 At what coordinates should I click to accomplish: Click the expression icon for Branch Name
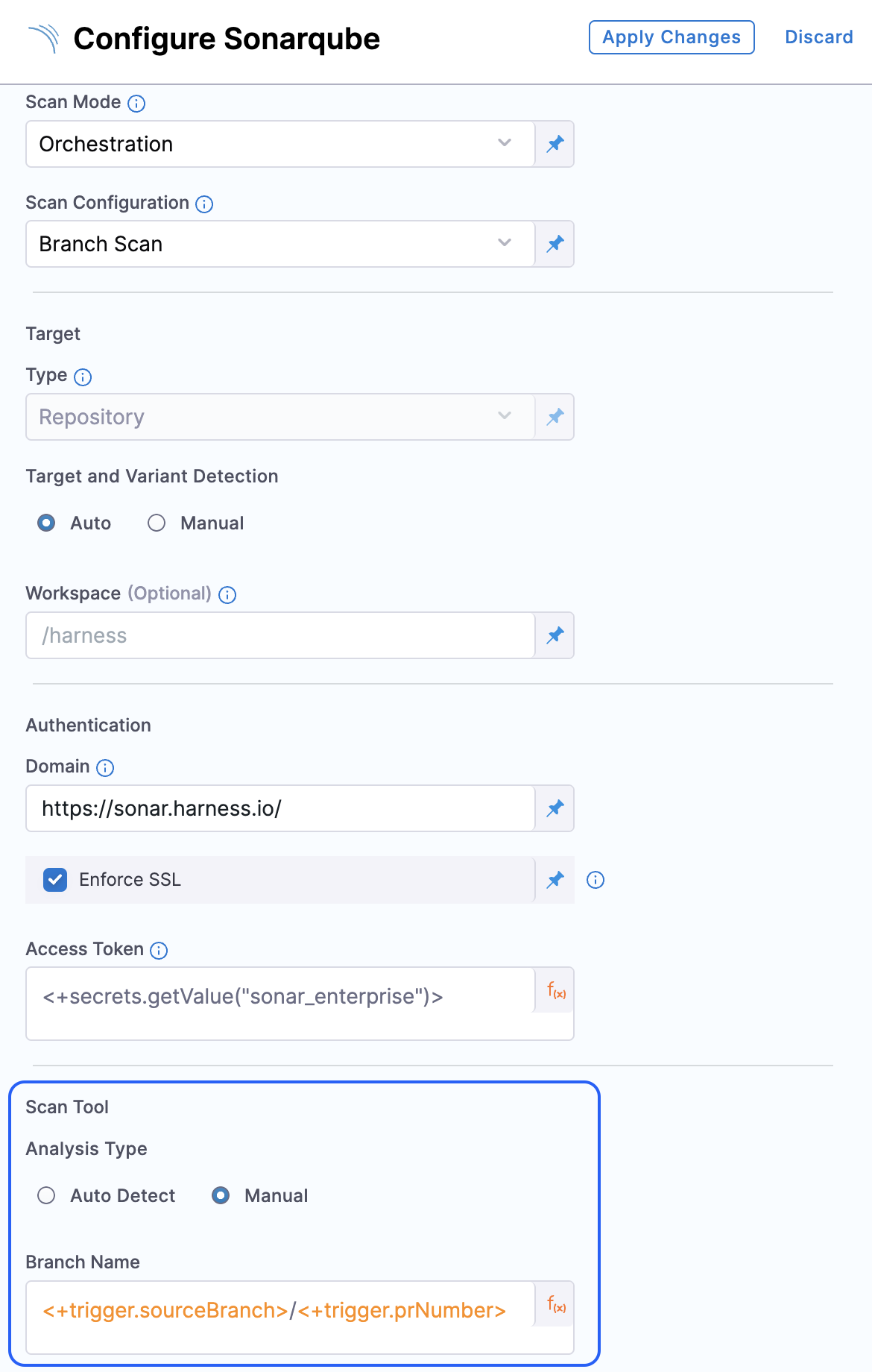[556, 1304]
